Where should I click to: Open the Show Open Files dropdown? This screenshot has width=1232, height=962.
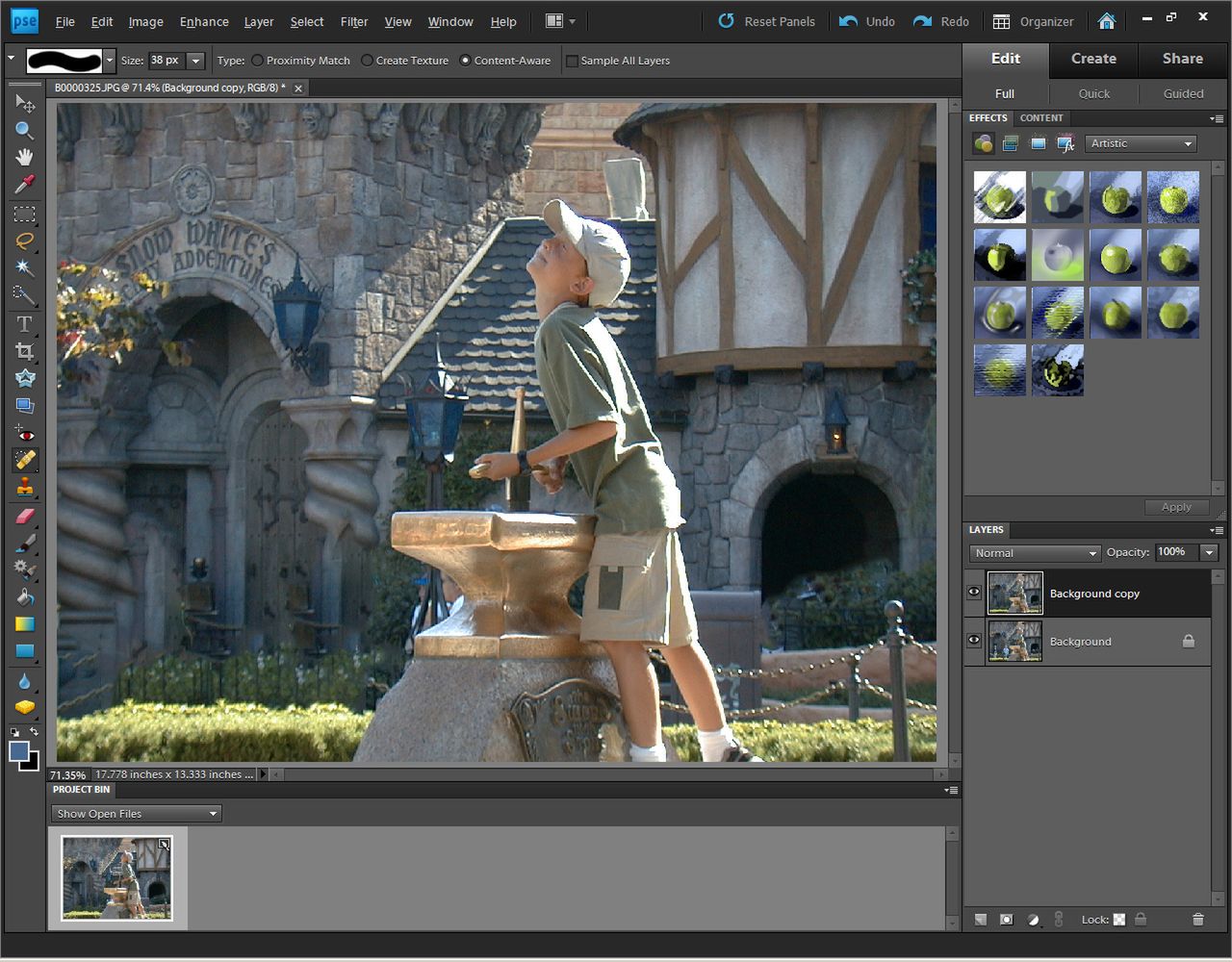pyautogui.click(x=136, y=814)
